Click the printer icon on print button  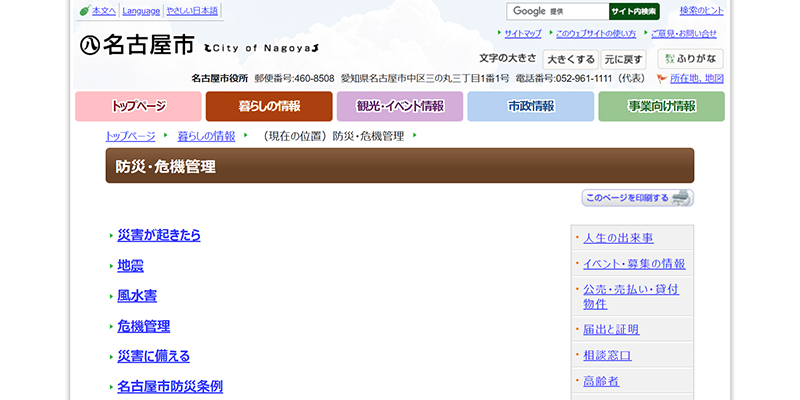682,198
